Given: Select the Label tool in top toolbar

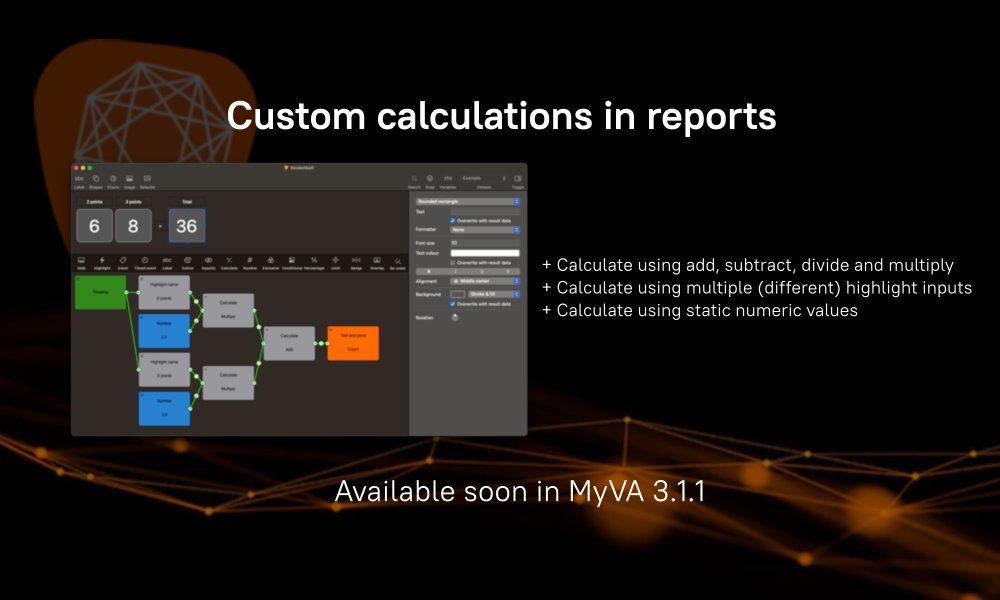Looking at the screenshot, I should [x=79, y=182].
